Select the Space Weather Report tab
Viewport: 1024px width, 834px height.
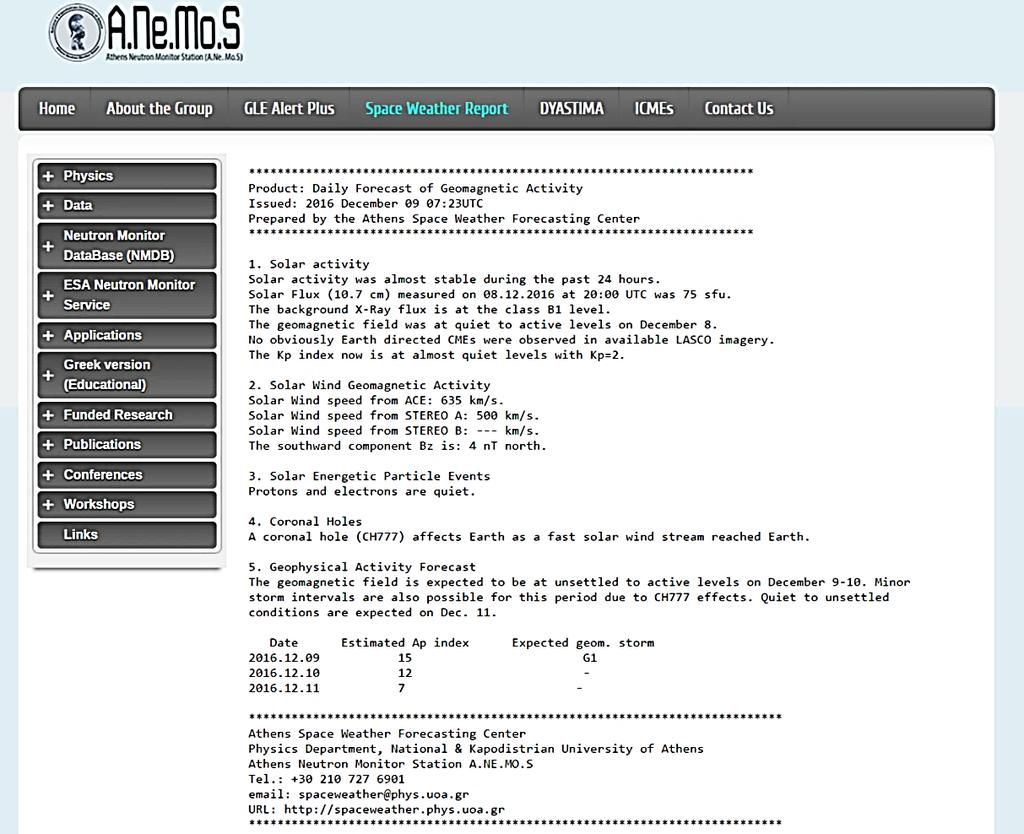[436, 108]
